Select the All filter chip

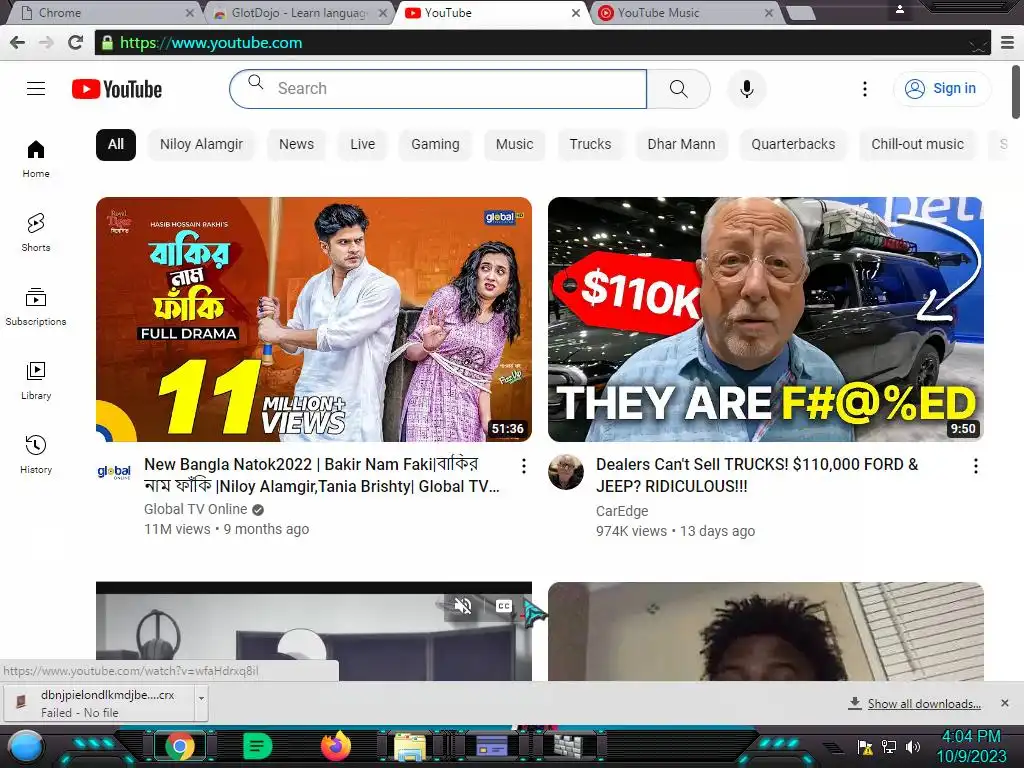[x=116, y=144]
